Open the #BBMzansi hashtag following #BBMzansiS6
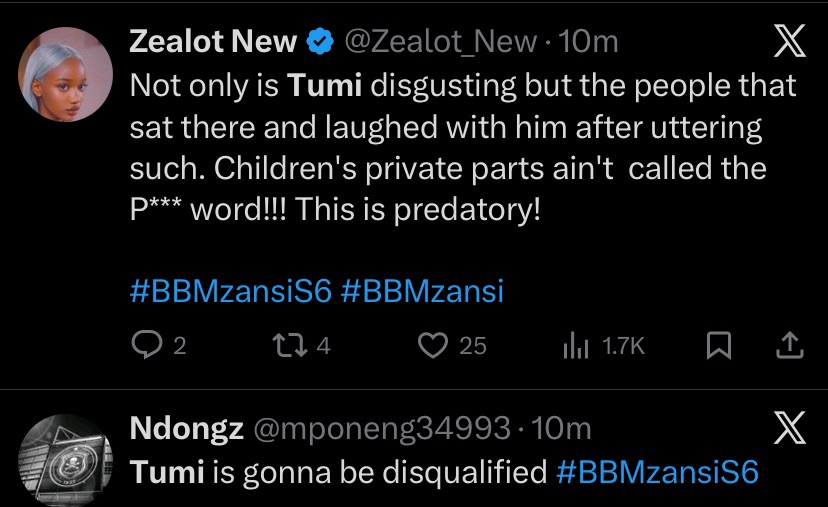828x507 pixels. [422, 291]
